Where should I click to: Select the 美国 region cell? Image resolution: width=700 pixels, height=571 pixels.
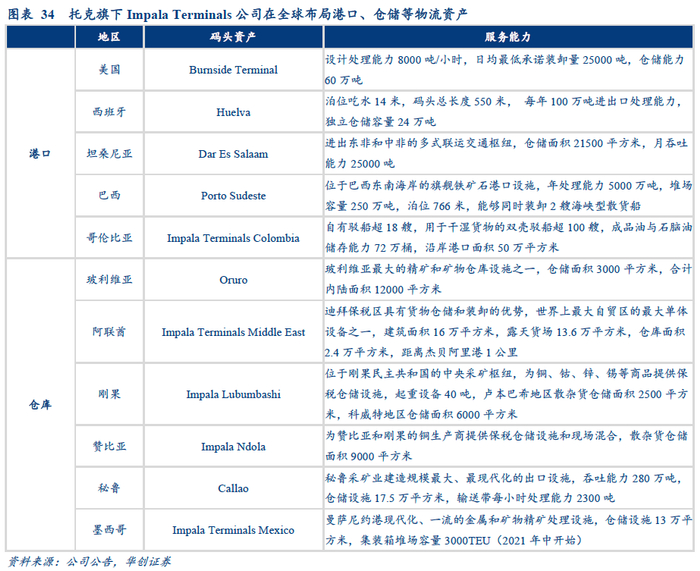coord(109,70)
